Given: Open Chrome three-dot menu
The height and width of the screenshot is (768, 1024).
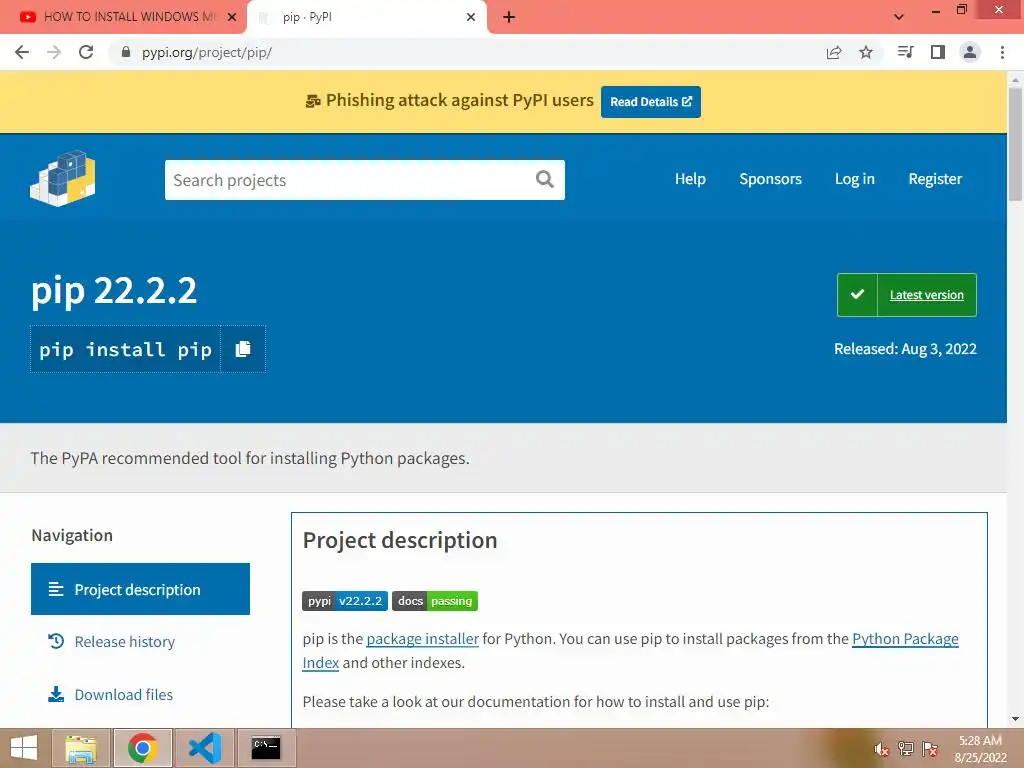Looking at the screenshot, I should click(x=1002, y=52).
